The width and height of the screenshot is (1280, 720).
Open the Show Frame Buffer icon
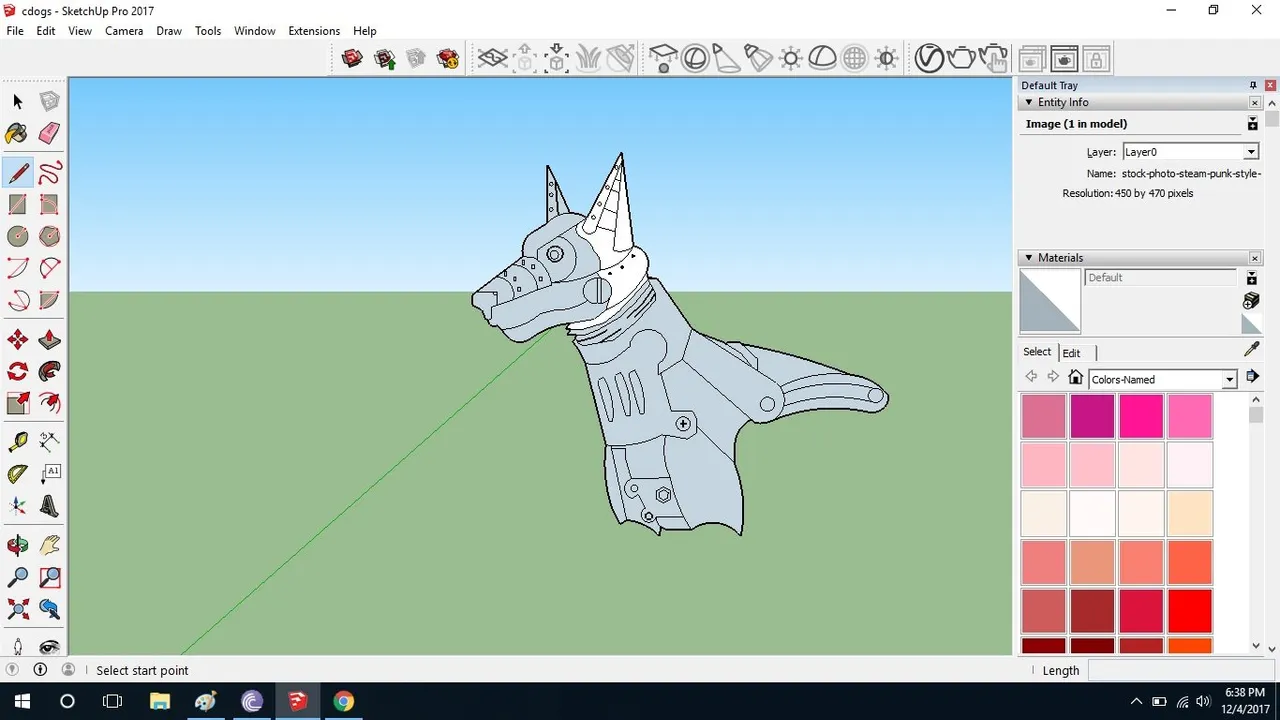pyautogui.click(x=1064, y=59)
